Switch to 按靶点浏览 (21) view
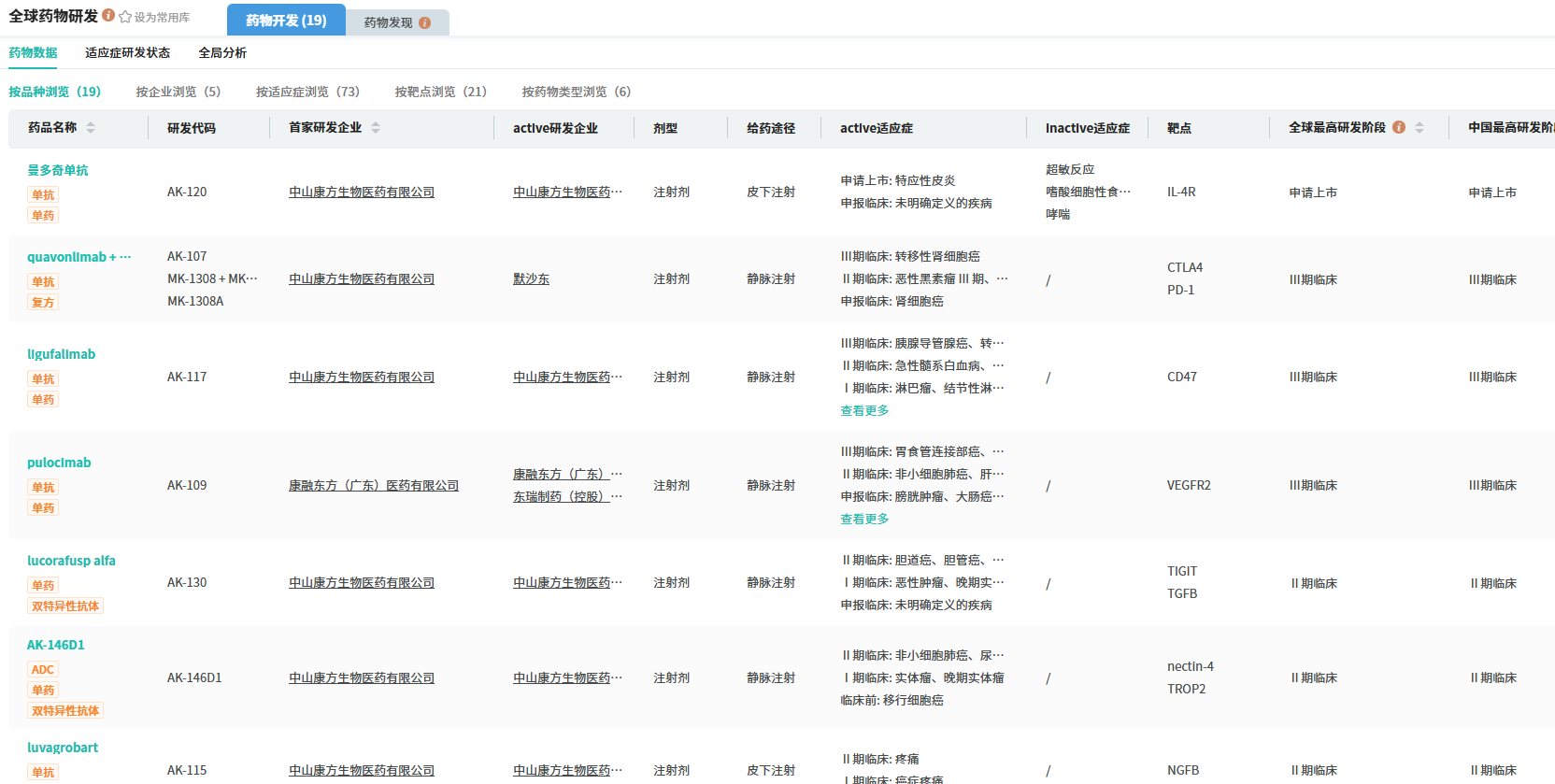Viewport: 1555px width, 784px height. (441, 92)
